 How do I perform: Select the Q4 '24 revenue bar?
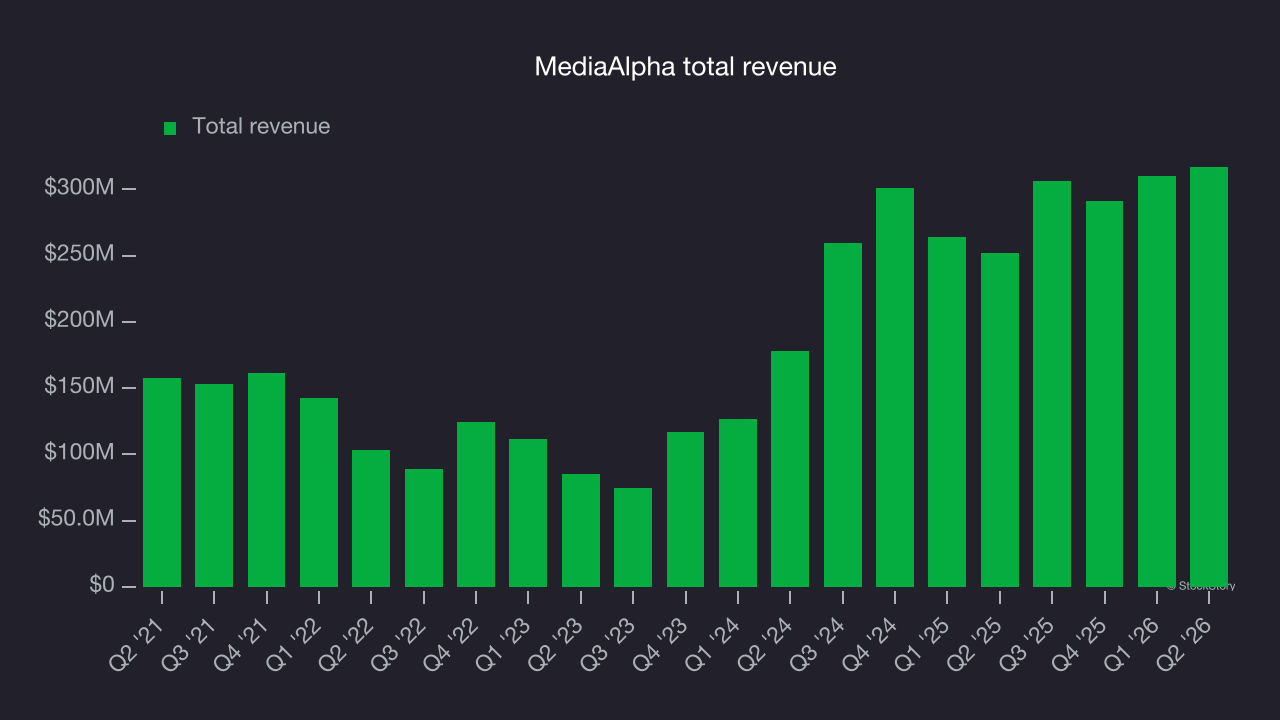pyautogui.click(x=895, y=387)
